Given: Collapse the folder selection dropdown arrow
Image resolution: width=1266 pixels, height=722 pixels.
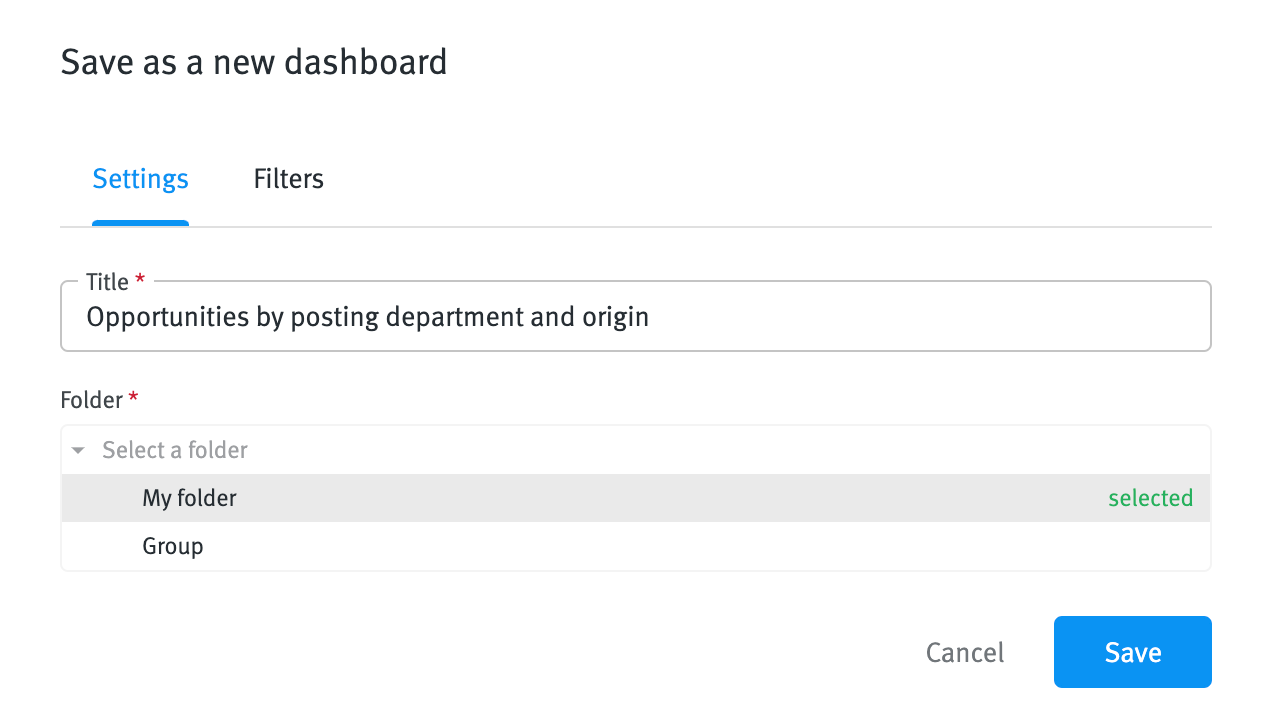Looking at the screenshot, I should [78, 450].
